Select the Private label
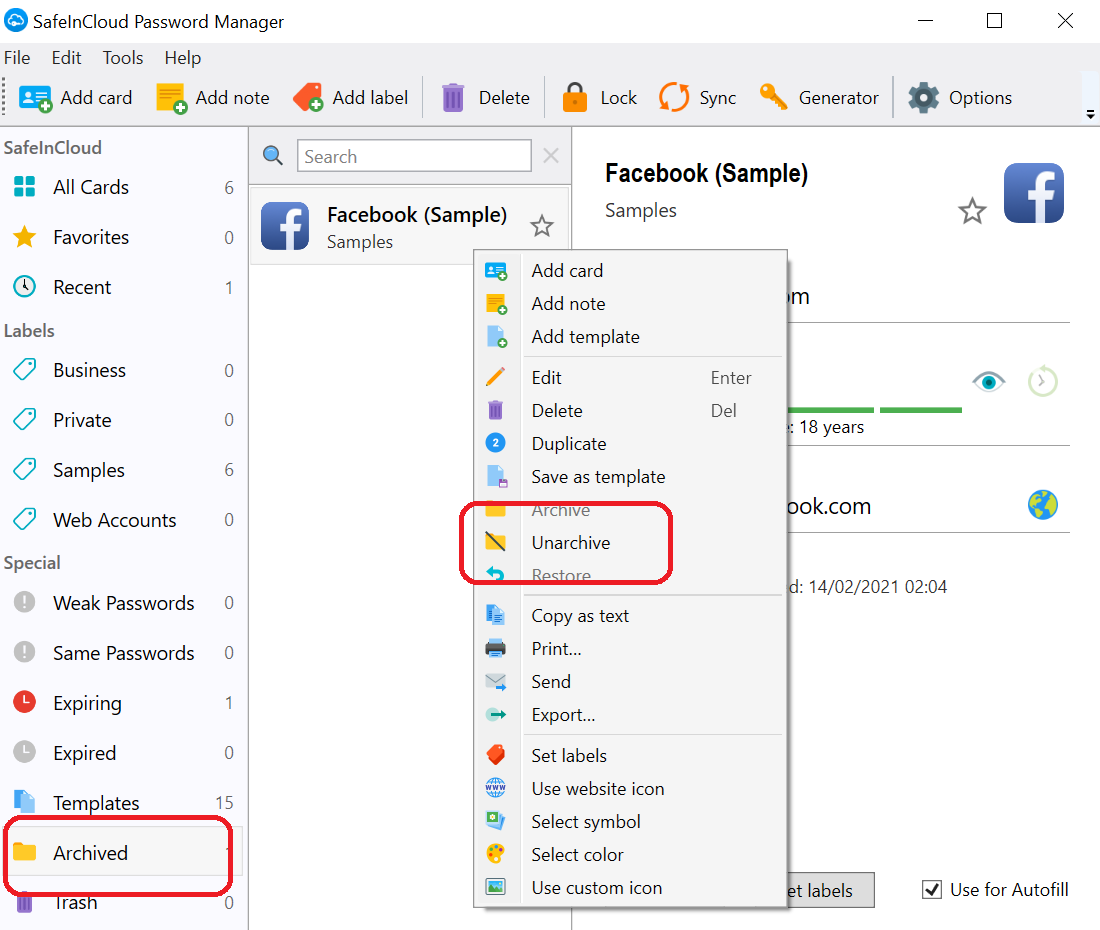Image resolution: width=1100 pixels, height=930 pixels. tap(123, 420)
